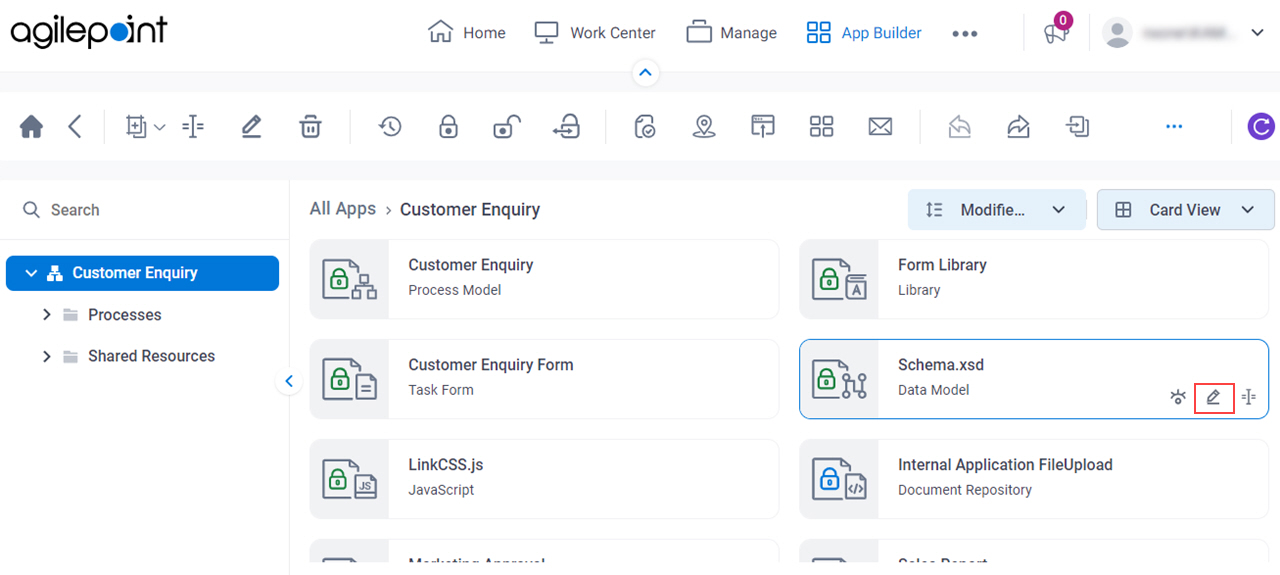This screenshot has width=1280, height=575.
Task: Expand the Shared Resources folder
Action: [46, 356]
